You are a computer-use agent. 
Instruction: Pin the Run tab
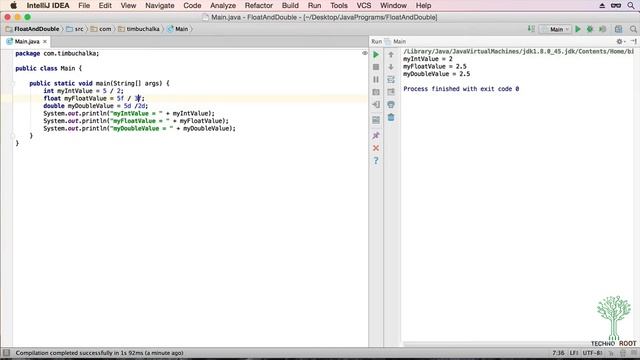coord(376,135)
